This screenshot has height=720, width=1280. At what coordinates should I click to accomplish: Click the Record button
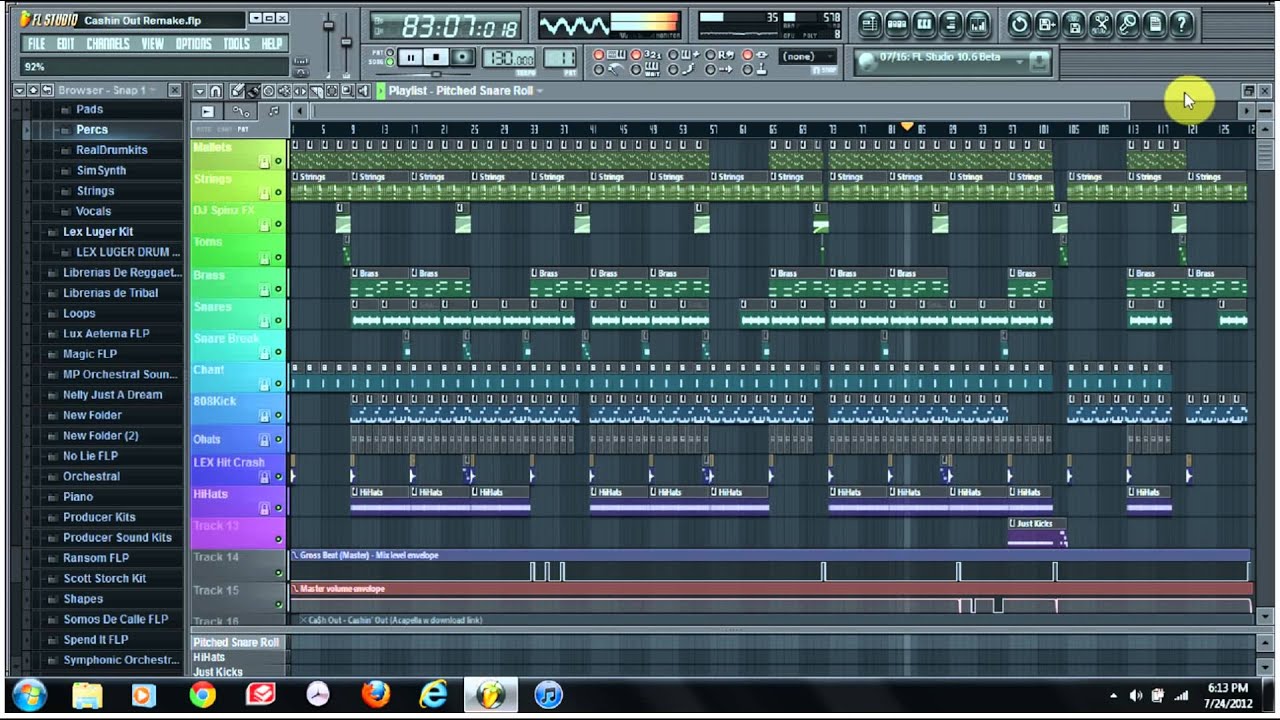tap(462, 58)
